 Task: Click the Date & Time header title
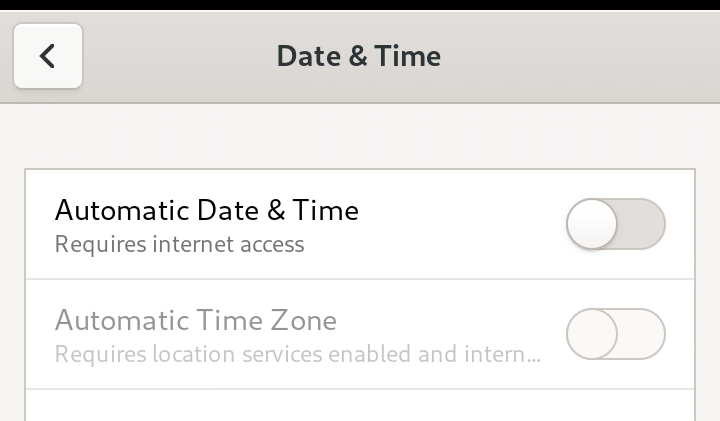click(x=358, y=56)
